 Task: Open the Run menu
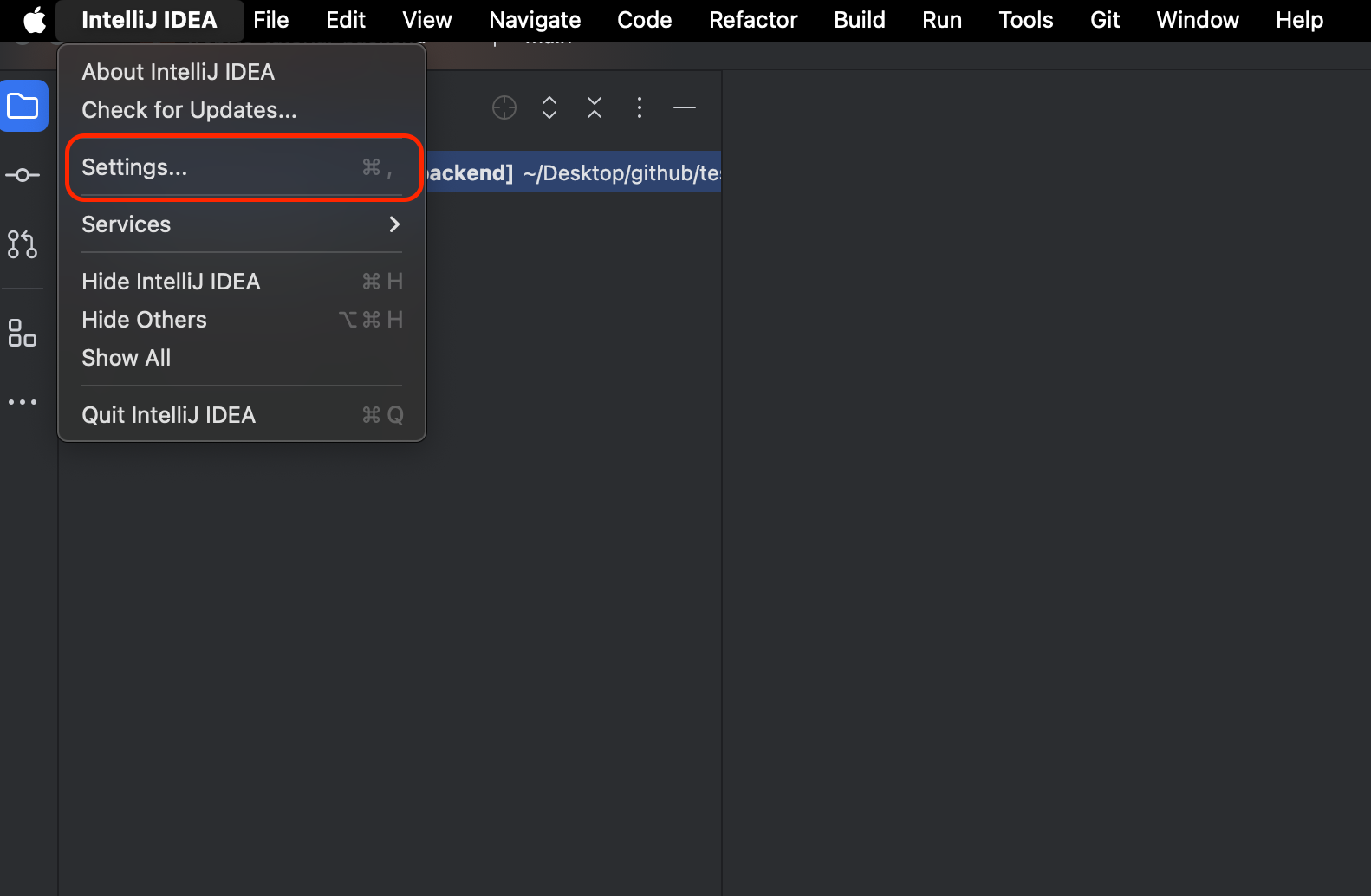[x=942, y=20]
